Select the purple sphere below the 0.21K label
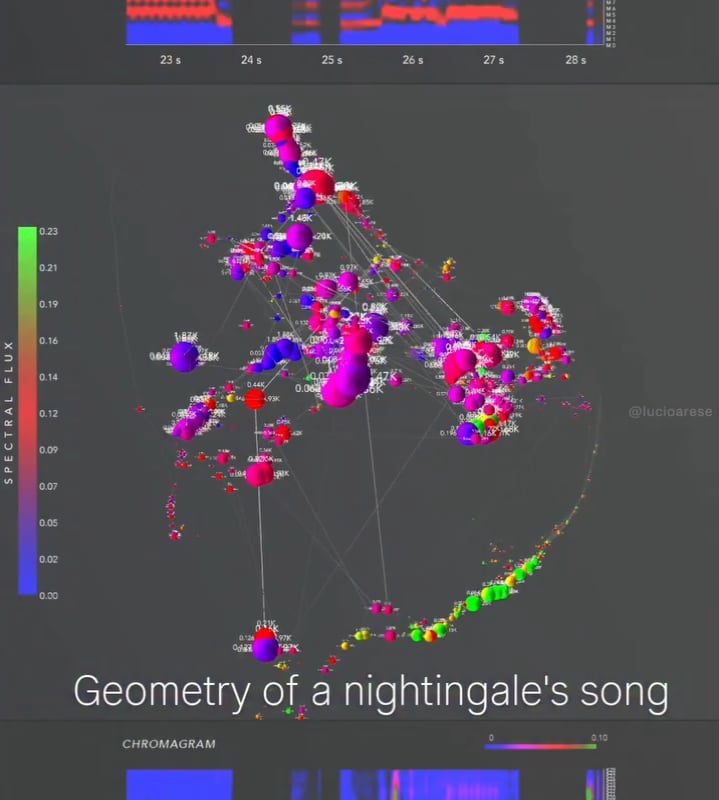Viewport: 719px width, 800px height. pos(265,649)
